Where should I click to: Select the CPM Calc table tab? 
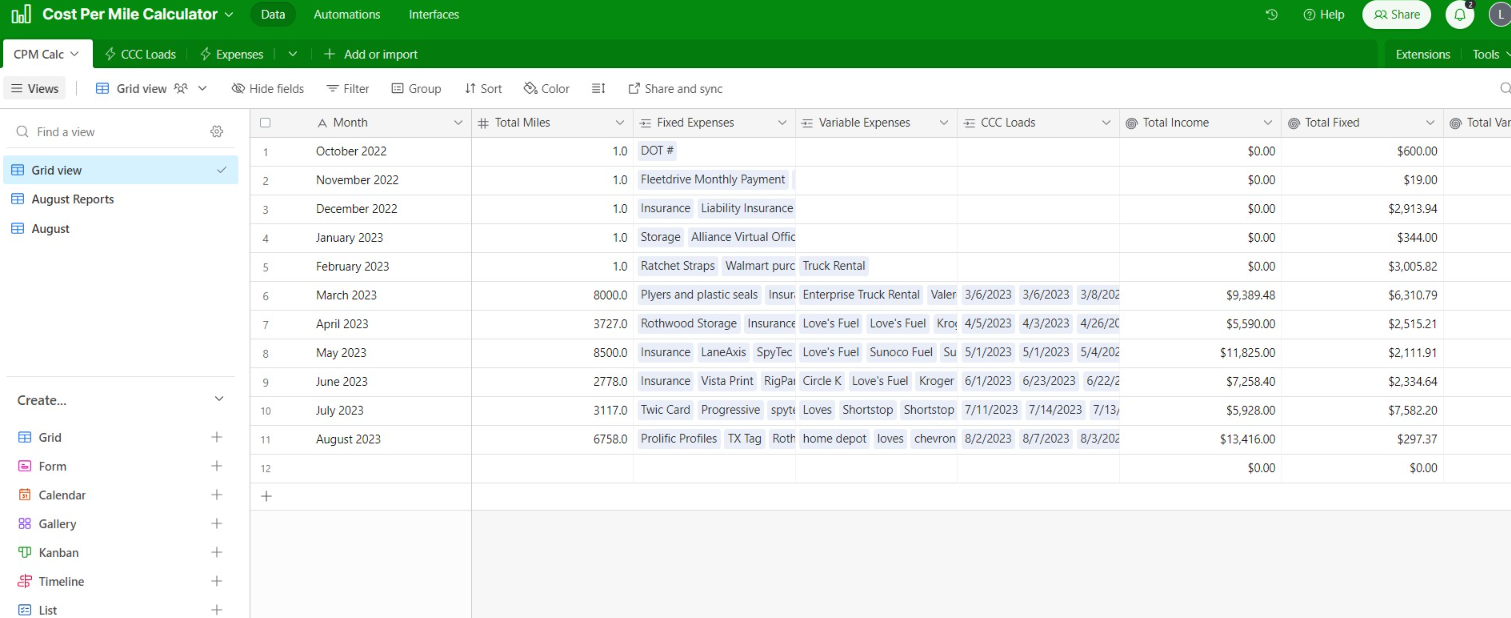[x=46, y=54]
